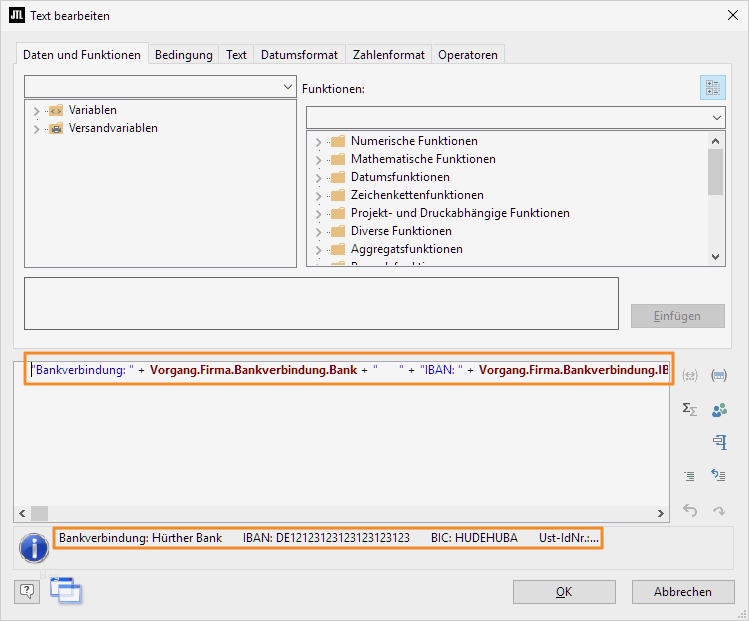The image size is (749, 621).
Task: Close the Text bearbeiten dialog
Action: click(733, 15)
